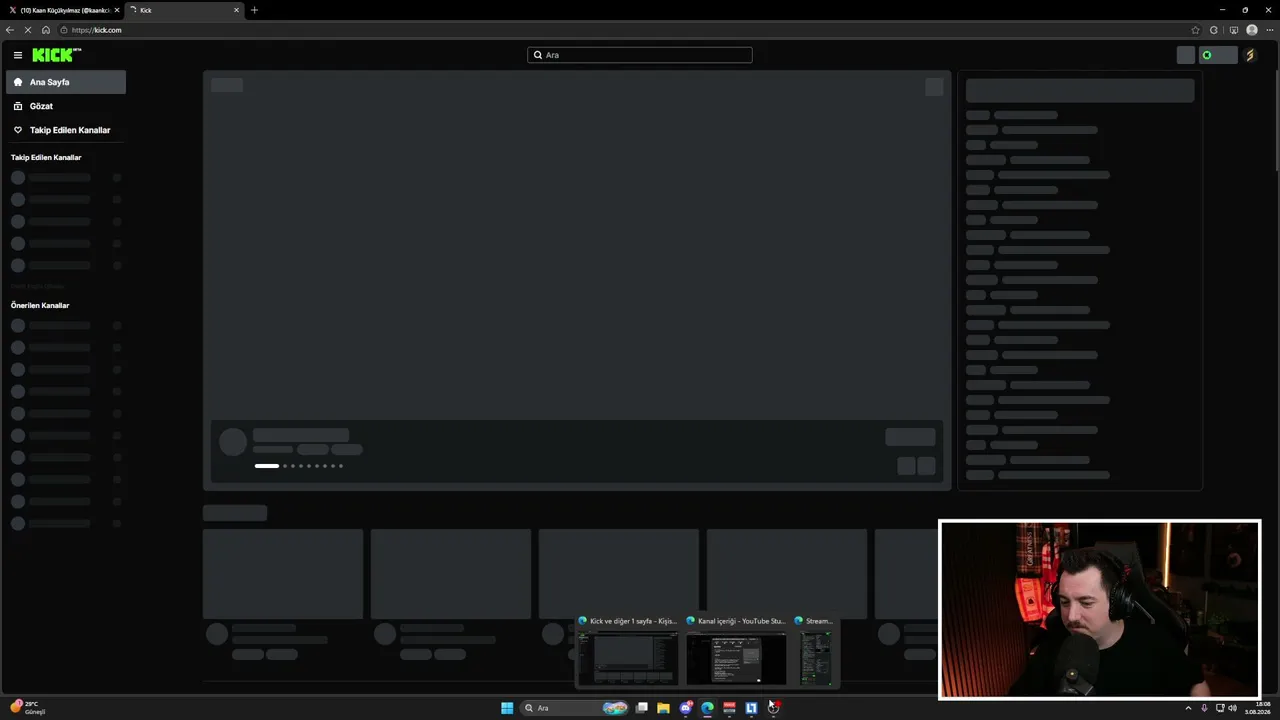Add this page to favorites with the star
Screen dimensions: 1280x720
1195,30
